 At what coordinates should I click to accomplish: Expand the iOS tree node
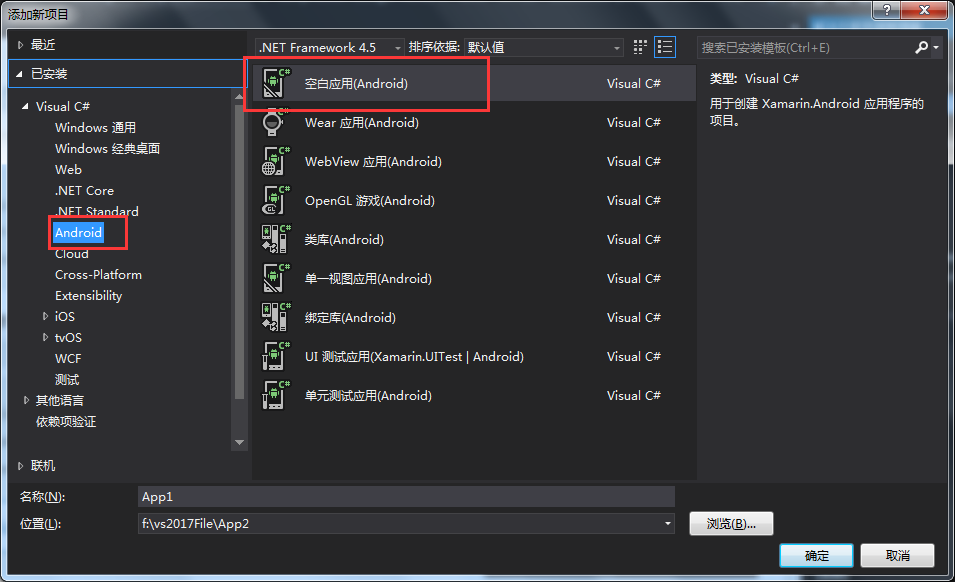coord(45,316)
